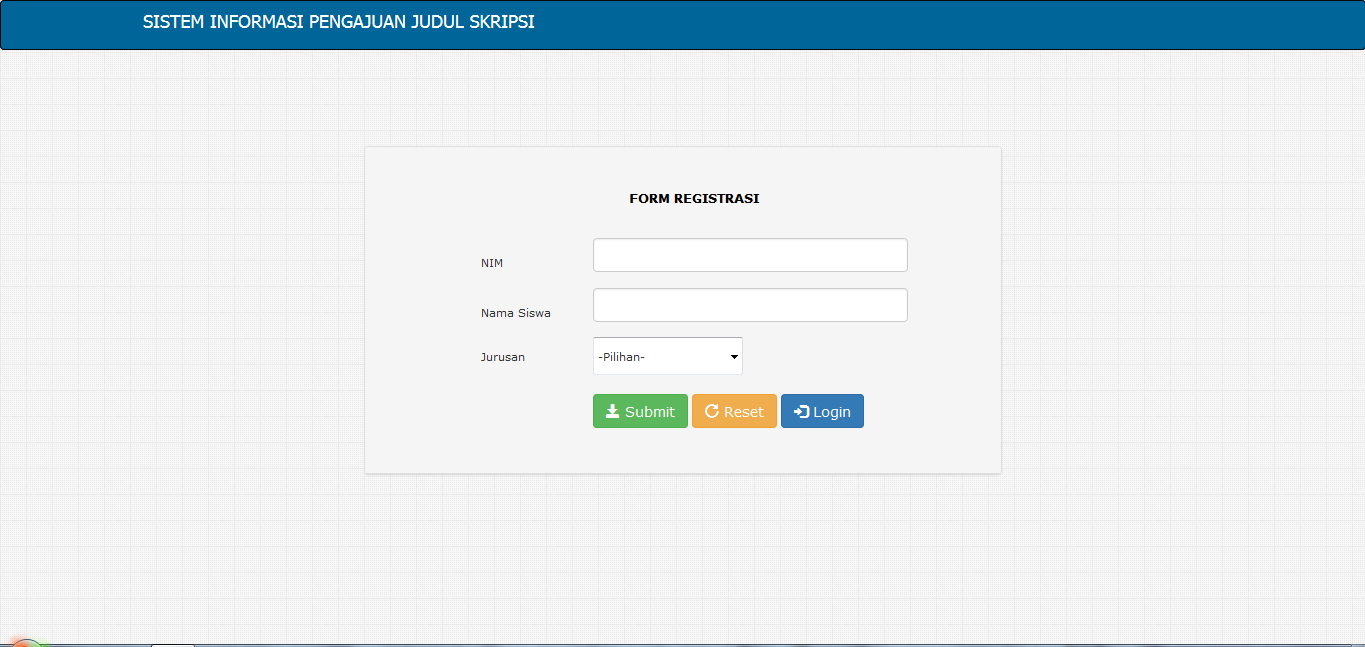1365x647 pixels.
Task: Click the download icon inside the Submit button
Action: [x=614, y=410]
